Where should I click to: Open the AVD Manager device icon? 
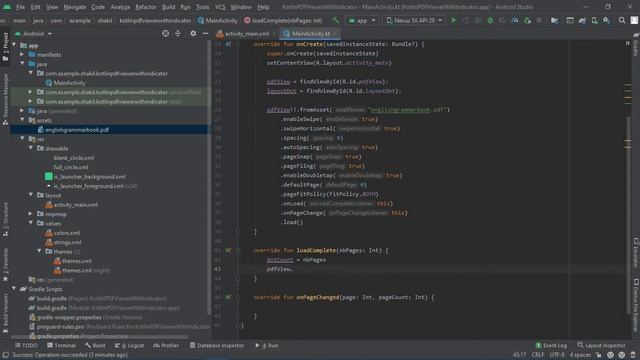(594, 20)
